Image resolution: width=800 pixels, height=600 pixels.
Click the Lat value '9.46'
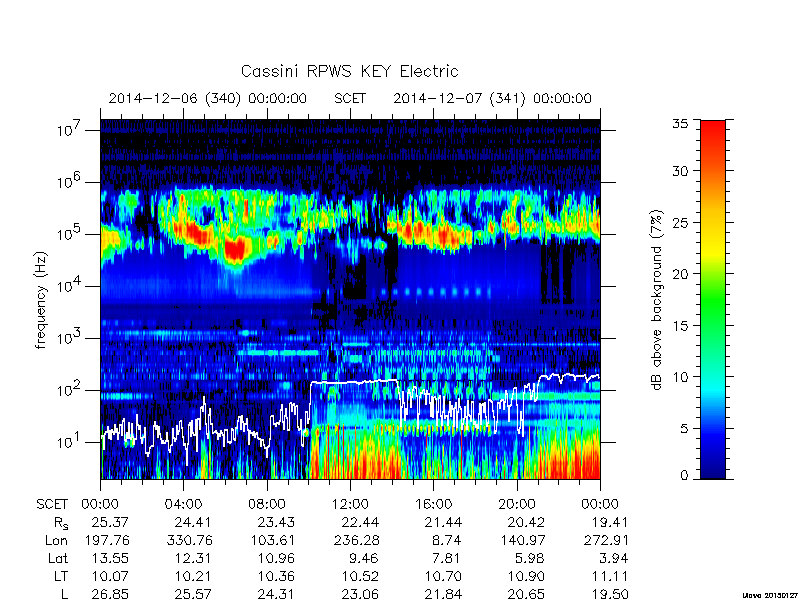click(364, 558)
